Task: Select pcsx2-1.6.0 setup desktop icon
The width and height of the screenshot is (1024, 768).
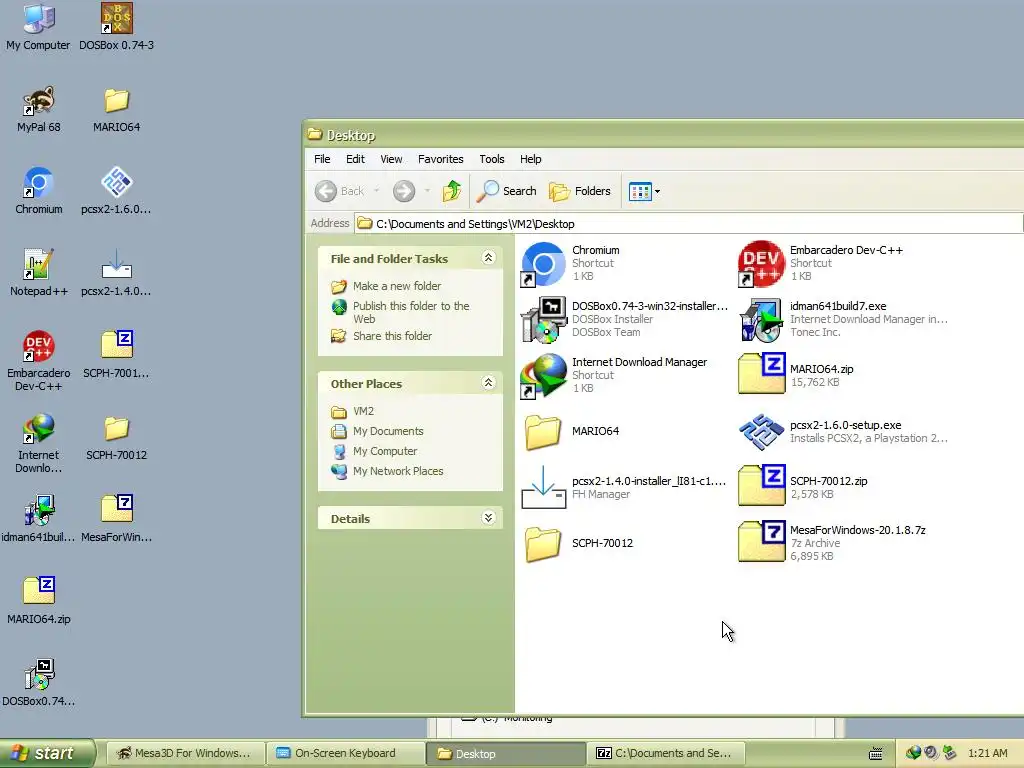Action: pyautogui.click(x=116, y=191)
